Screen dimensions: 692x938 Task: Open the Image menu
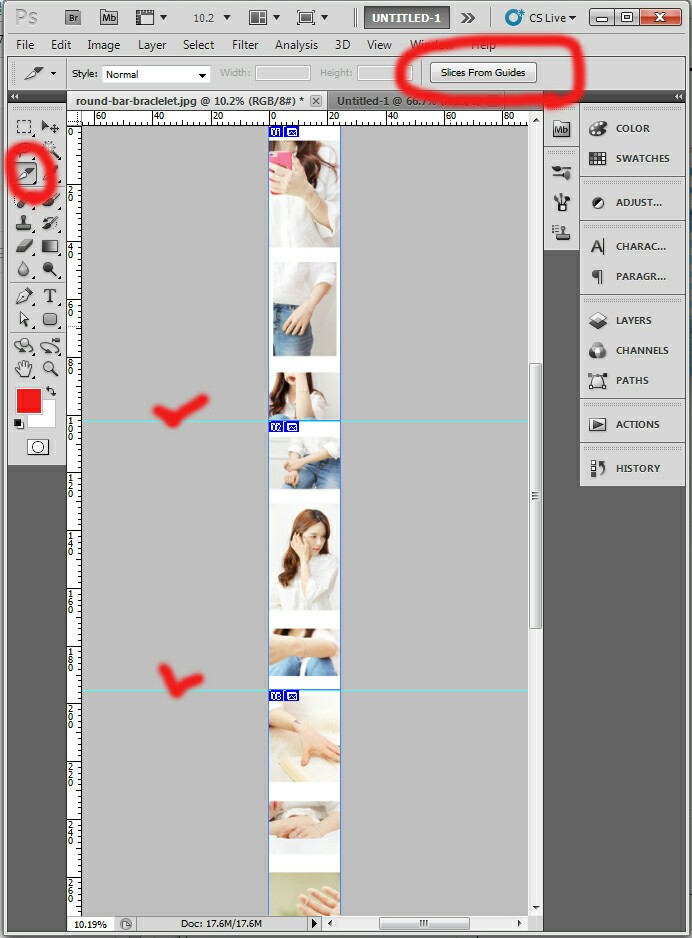(x=103, y=45)
